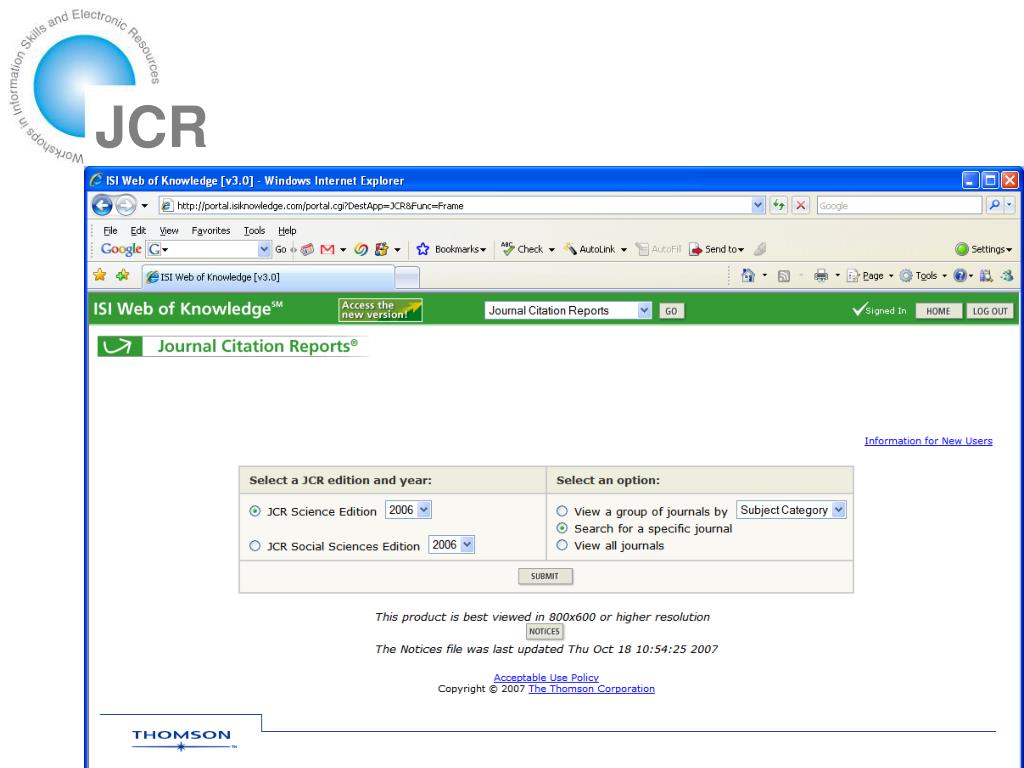Expand the address bar URL history dropdown
1024x768 pixels.
tap(758, 205)
